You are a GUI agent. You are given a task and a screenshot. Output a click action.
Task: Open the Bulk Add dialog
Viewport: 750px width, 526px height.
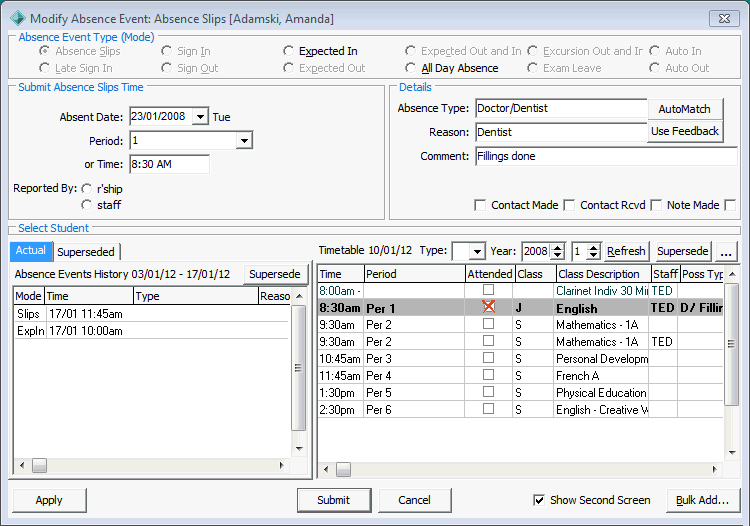[702, 500]
